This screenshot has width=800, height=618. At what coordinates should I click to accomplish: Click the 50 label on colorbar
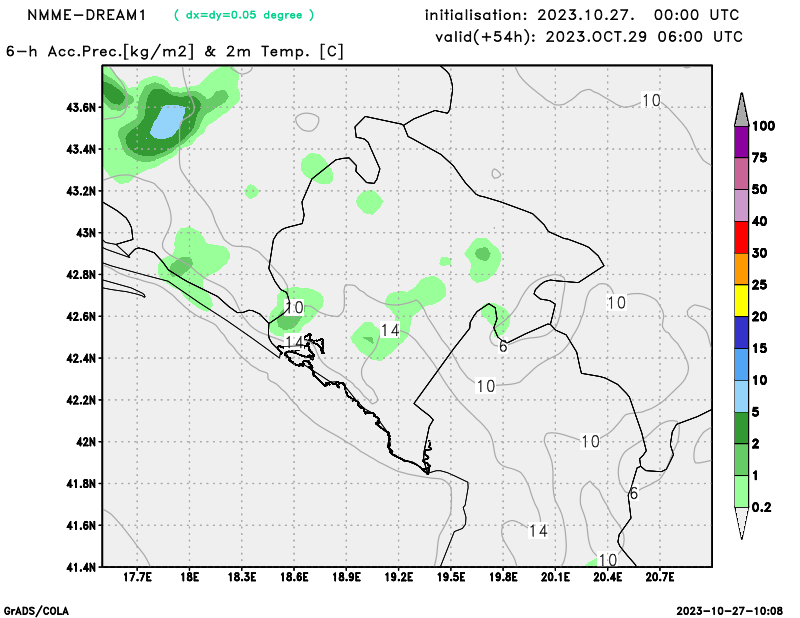tap(760, 189)
